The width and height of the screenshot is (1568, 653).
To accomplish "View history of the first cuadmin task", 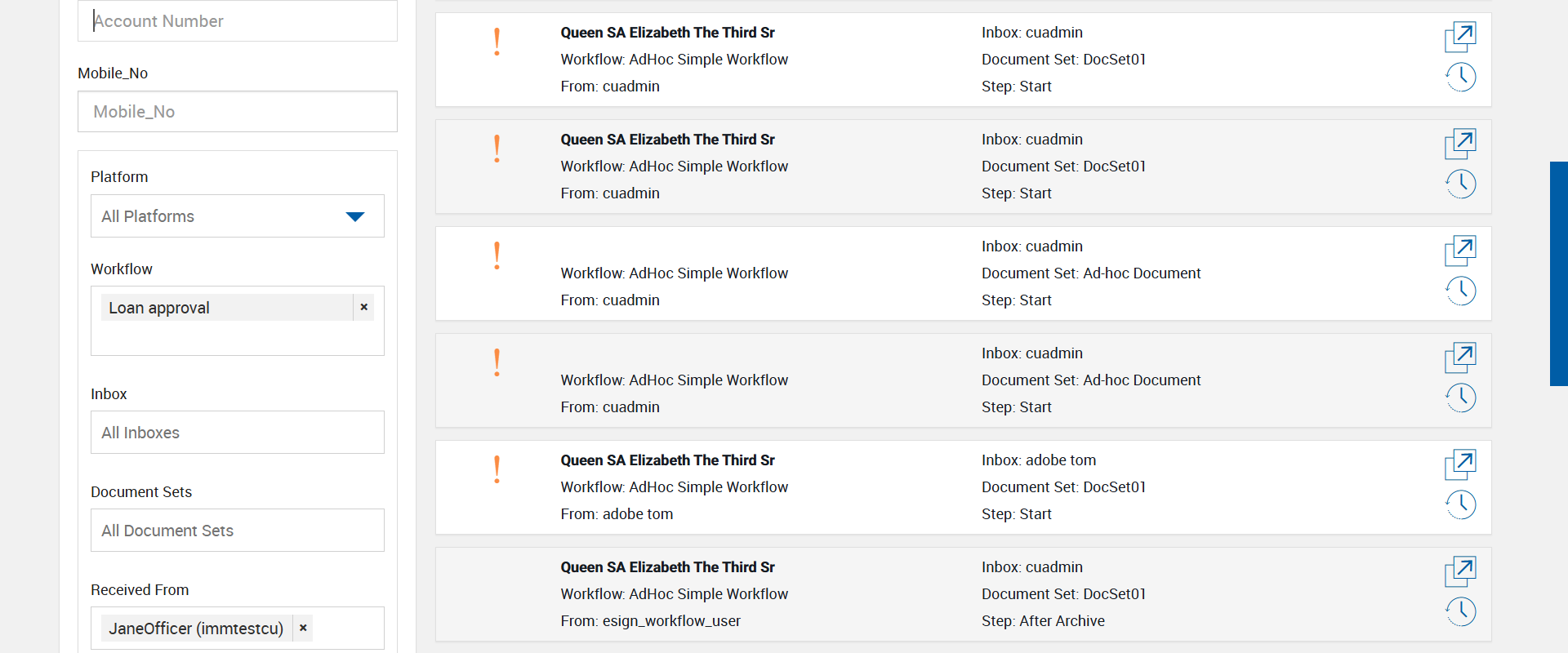I will pyautogui.click(x=1460, y=78).
